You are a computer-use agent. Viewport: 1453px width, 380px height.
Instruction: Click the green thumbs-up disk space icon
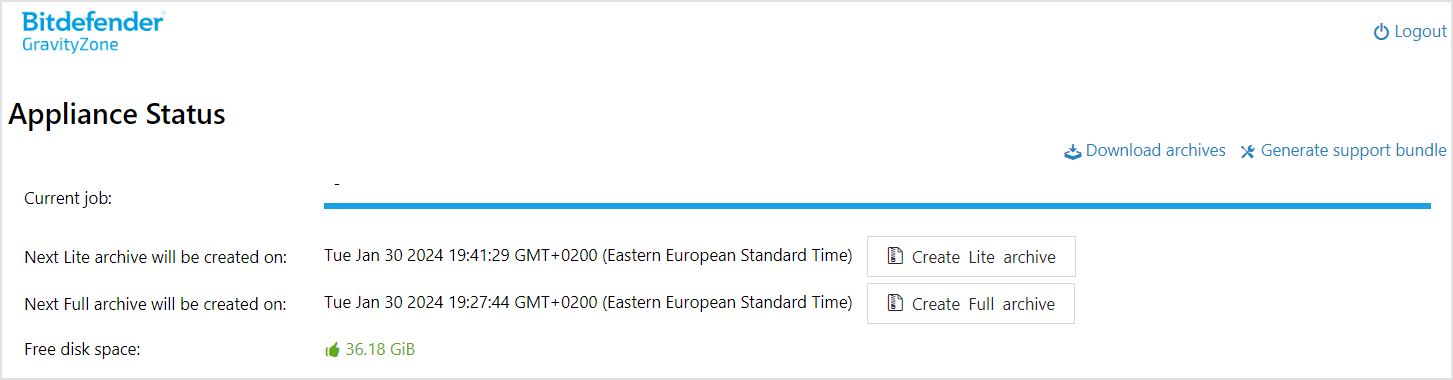pos(332,350)
